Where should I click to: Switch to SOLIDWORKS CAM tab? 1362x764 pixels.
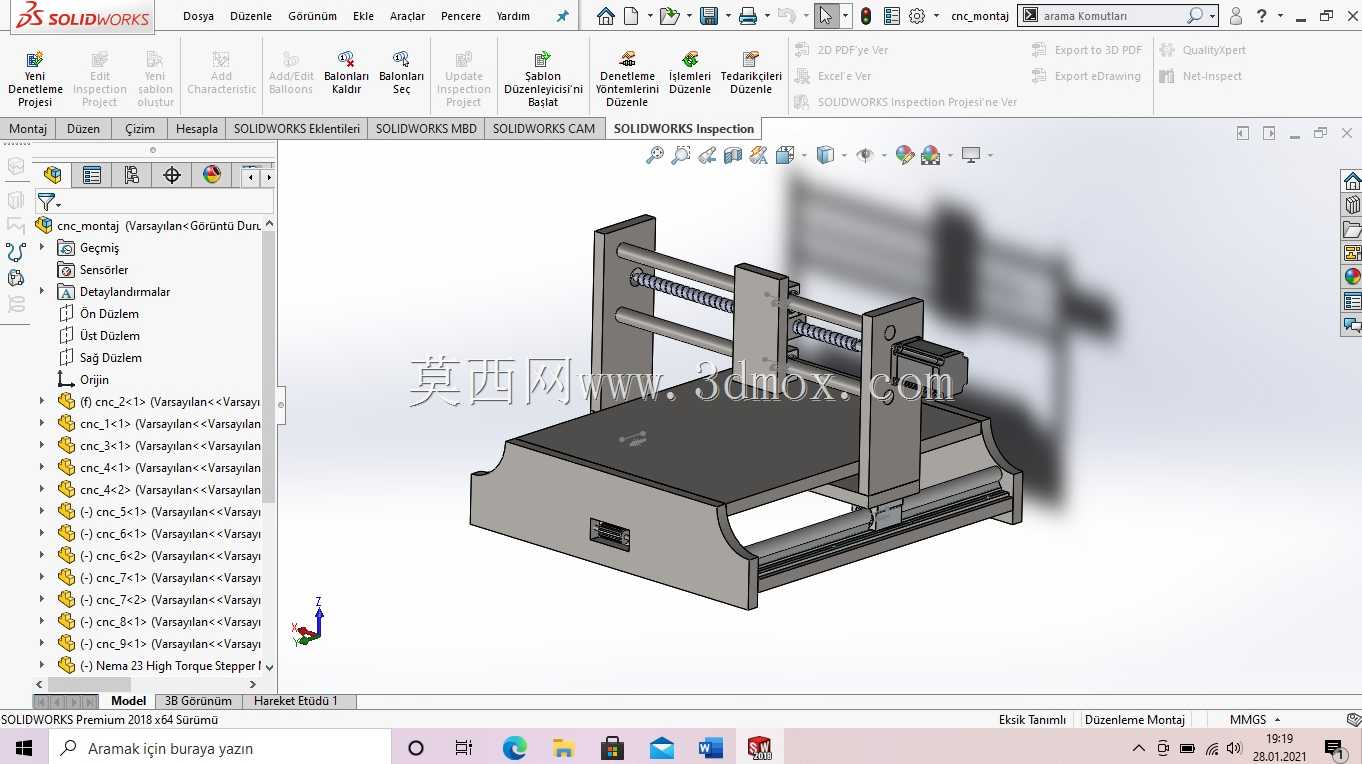(x=544, y=128)
